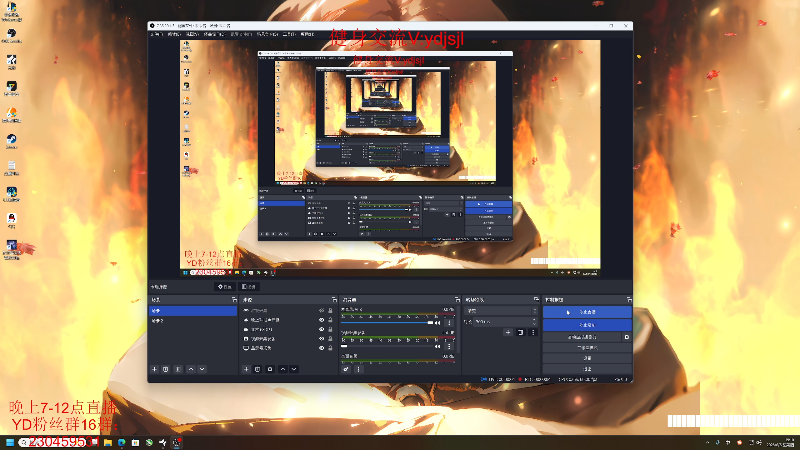The image size is (800, 450).
Task: Toggle Studio Mode from the Controls dock
Action: pos(587,348)
